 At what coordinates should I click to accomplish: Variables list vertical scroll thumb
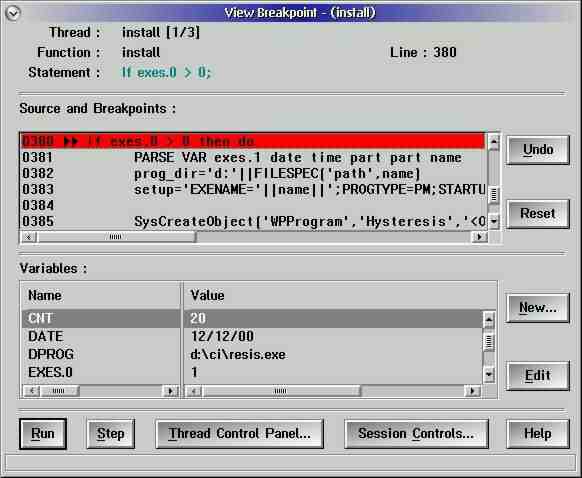pyautogui.click(x=489, y=342)
